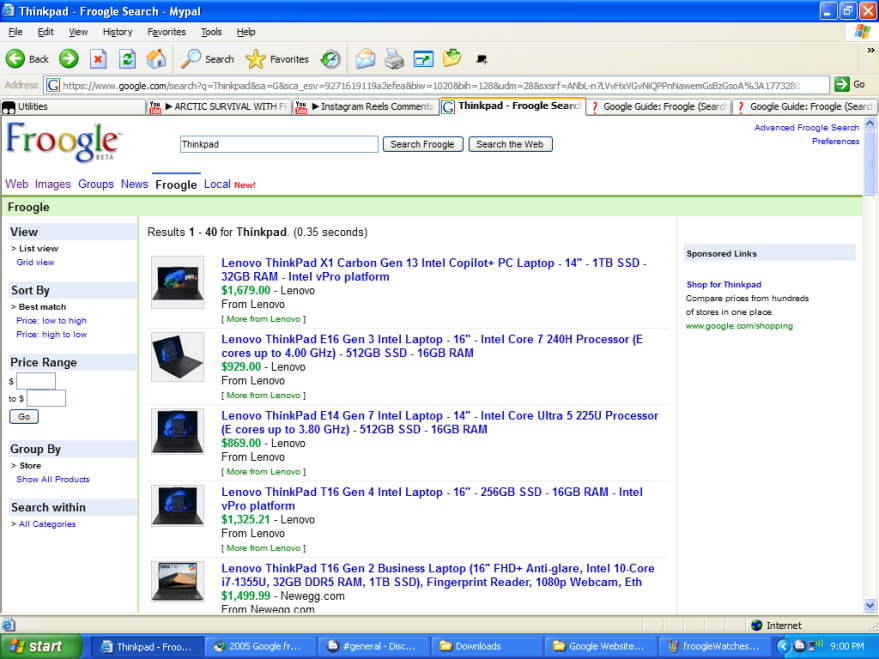Screen dimensions: 879x659
Task: Open frogleWatches taskbar item
Action: coord(715,646)
